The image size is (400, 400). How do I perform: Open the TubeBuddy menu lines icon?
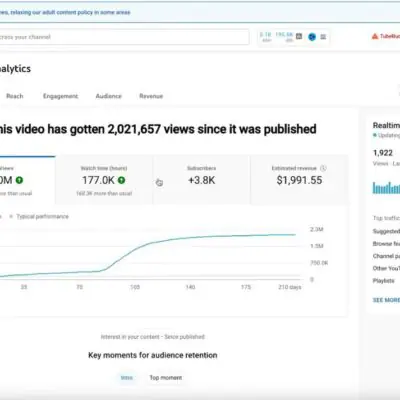(323, 37)
